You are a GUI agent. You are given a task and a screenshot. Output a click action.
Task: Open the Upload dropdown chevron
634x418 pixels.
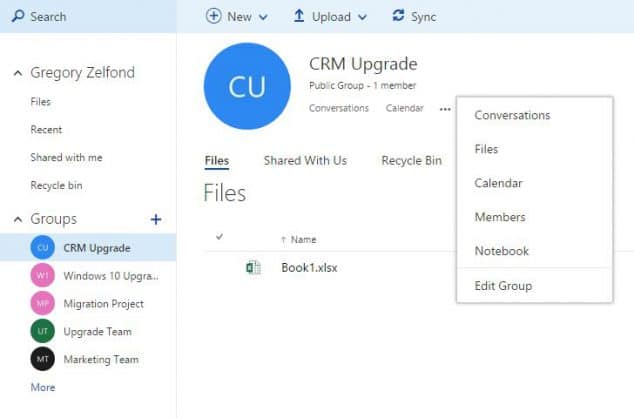coord(362,17)
